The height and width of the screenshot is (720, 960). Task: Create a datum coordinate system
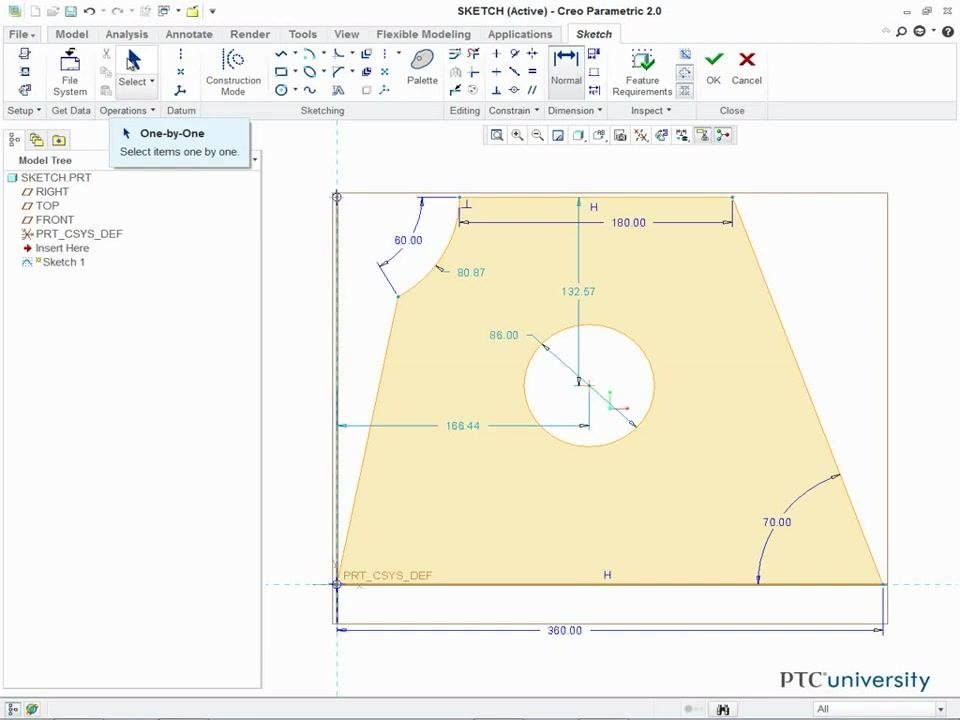pos(180,91)
